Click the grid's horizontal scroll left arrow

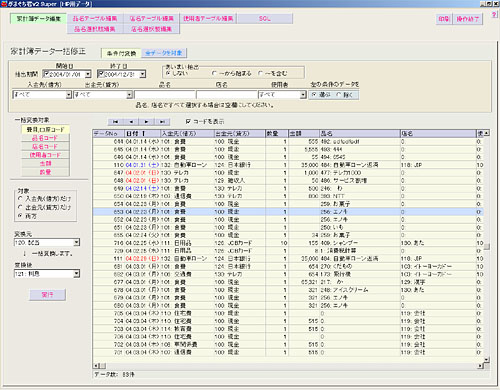point(96,366)
